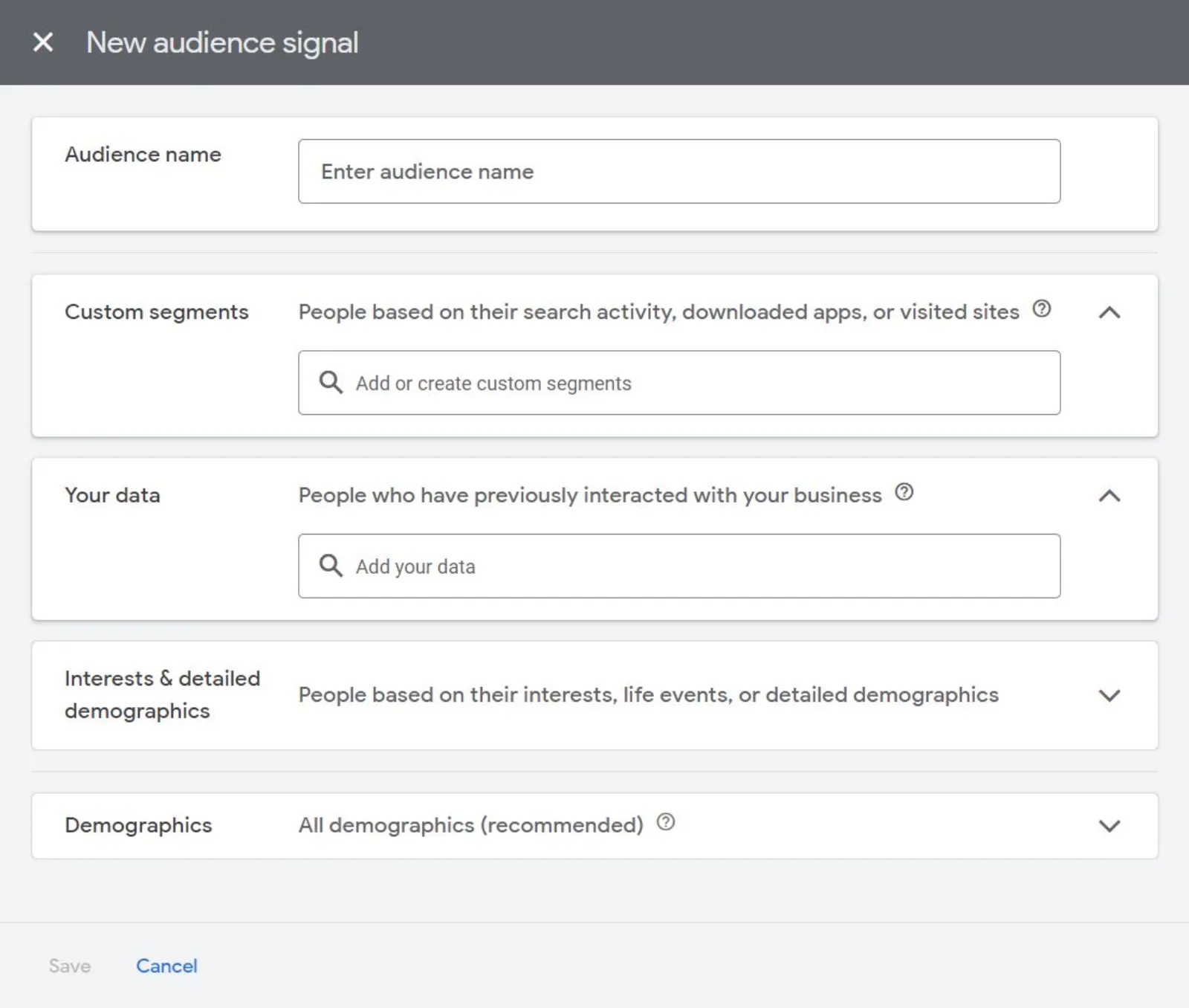
Task: Click the Your data heading
Action: [x=112, y=495]
